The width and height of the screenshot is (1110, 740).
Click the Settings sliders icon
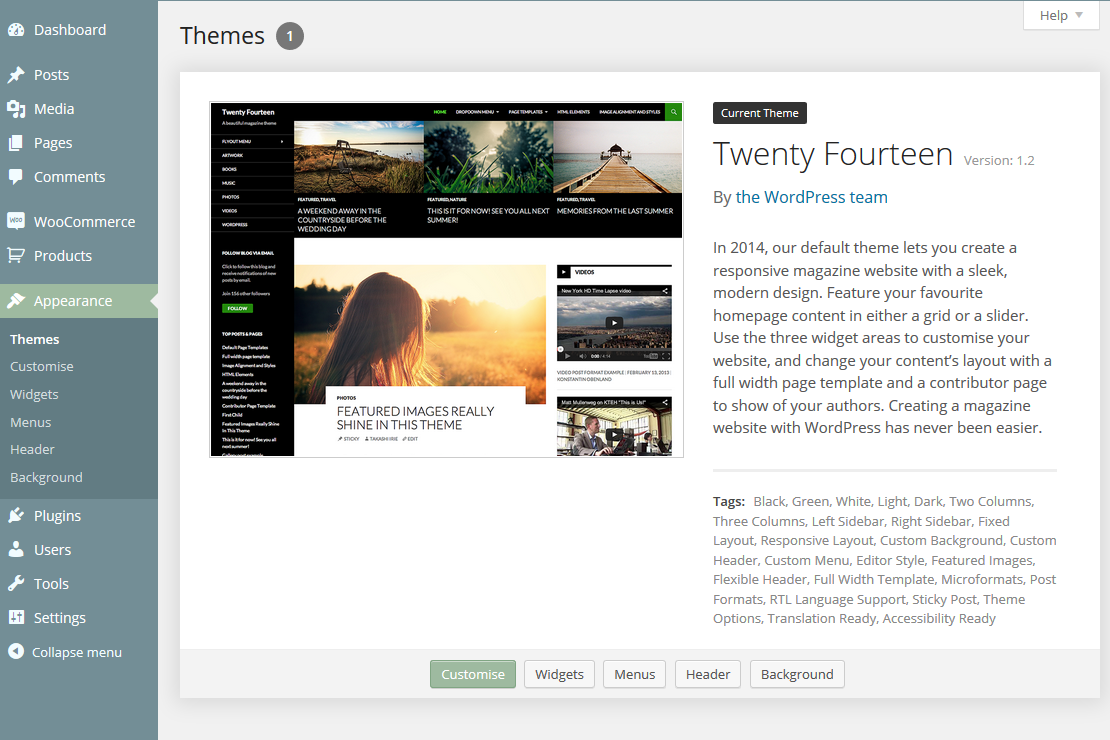coord(16,617)
